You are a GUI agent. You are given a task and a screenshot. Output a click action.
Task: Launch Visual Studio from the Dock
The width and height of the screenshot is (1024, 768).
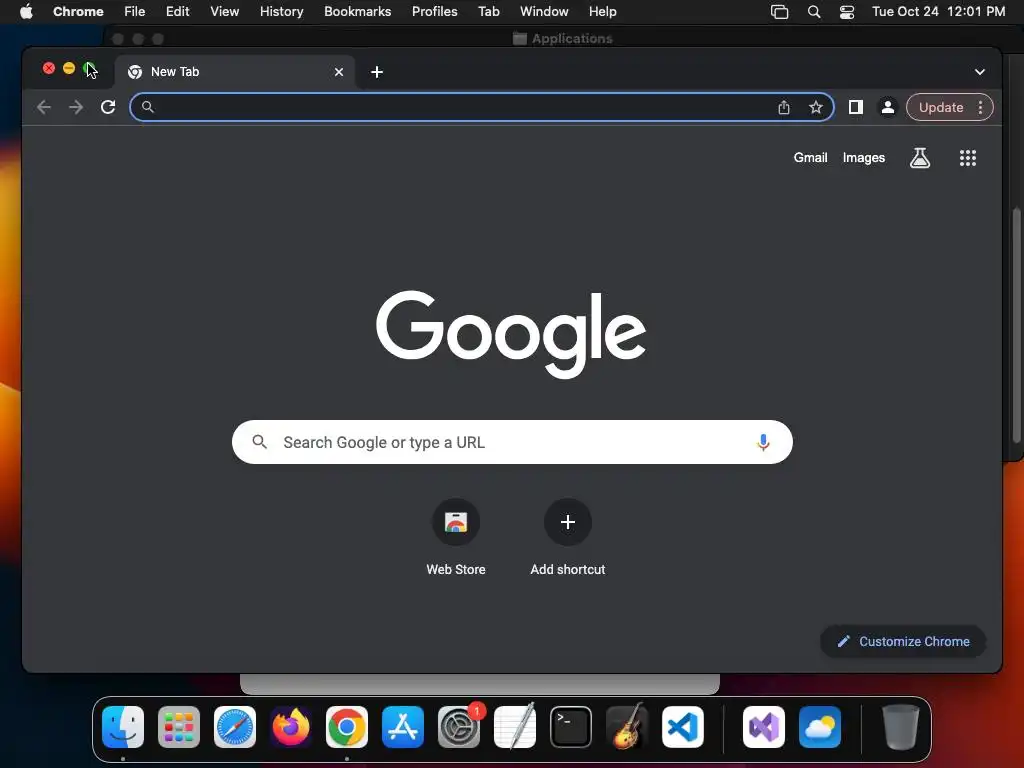[x=763, y=727]
